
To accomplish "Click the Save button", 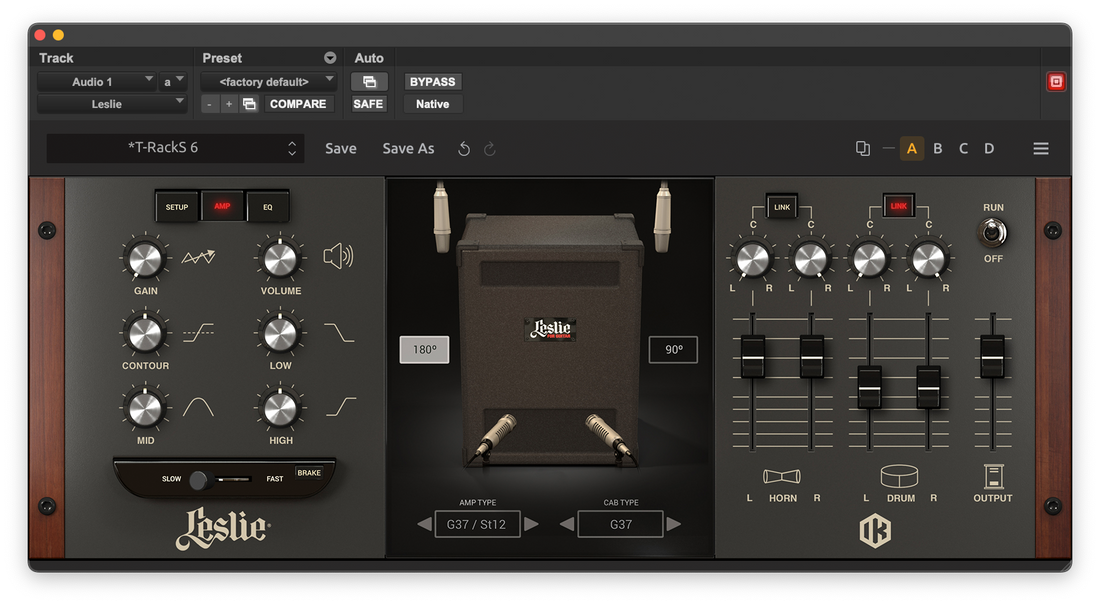I will point(341,148).
